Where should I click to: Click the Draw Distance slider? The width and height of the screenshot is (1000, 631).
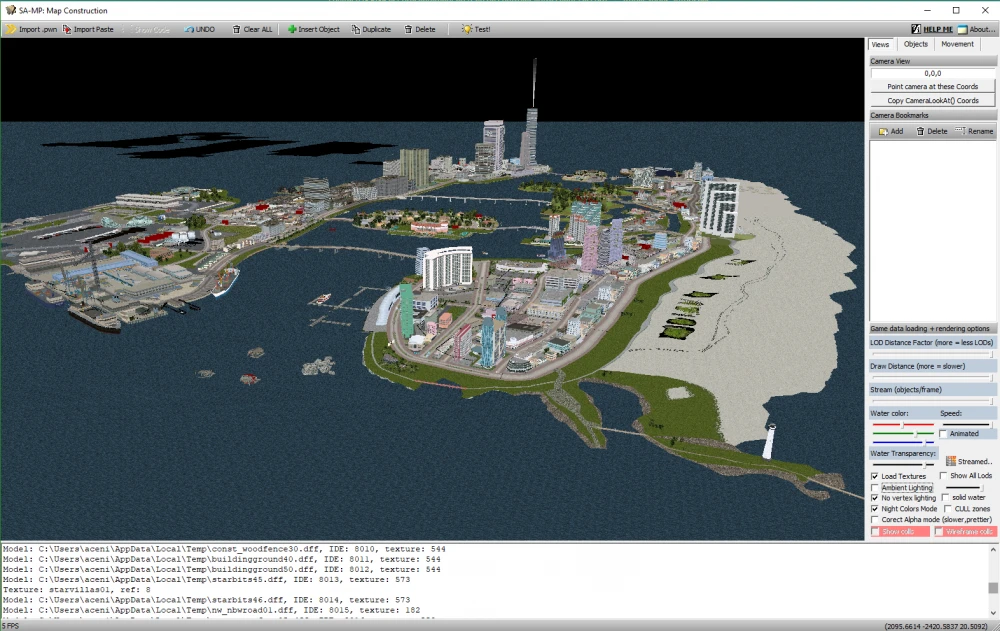tap(932, 378)
